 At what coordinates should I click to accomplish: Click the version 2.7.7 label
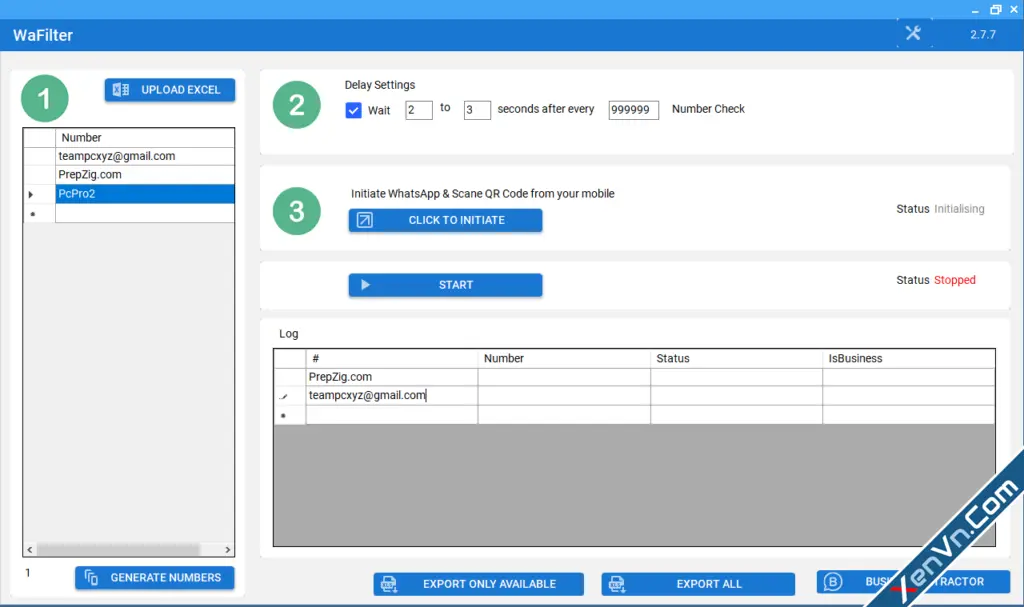coord(983,35)
